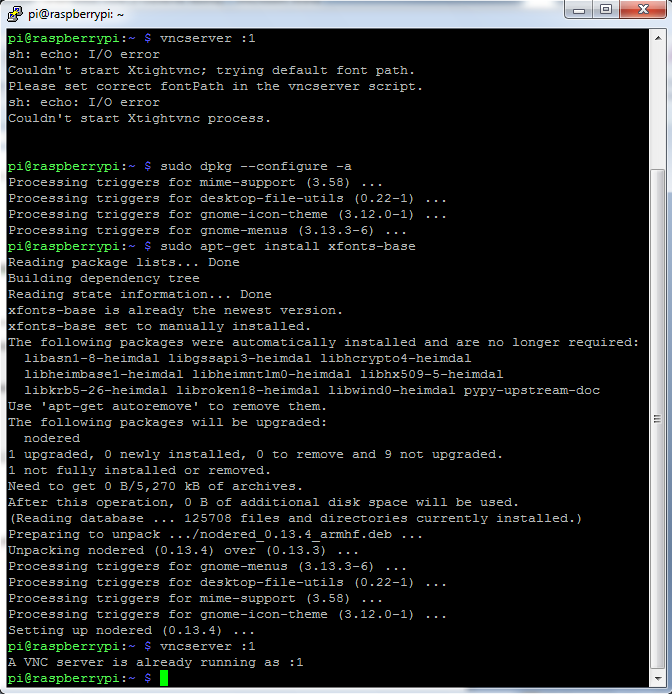Click the 'libasn1-8-heimdal' package name

[x=91, y=358]
